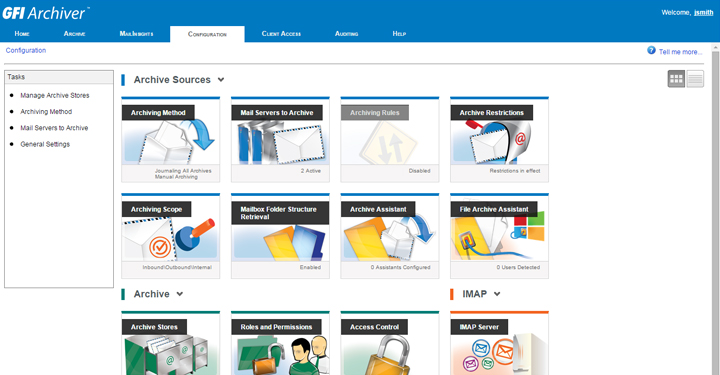Go to the Home tab
Viewport: 720px width, 375px height.
coord(22,34)
